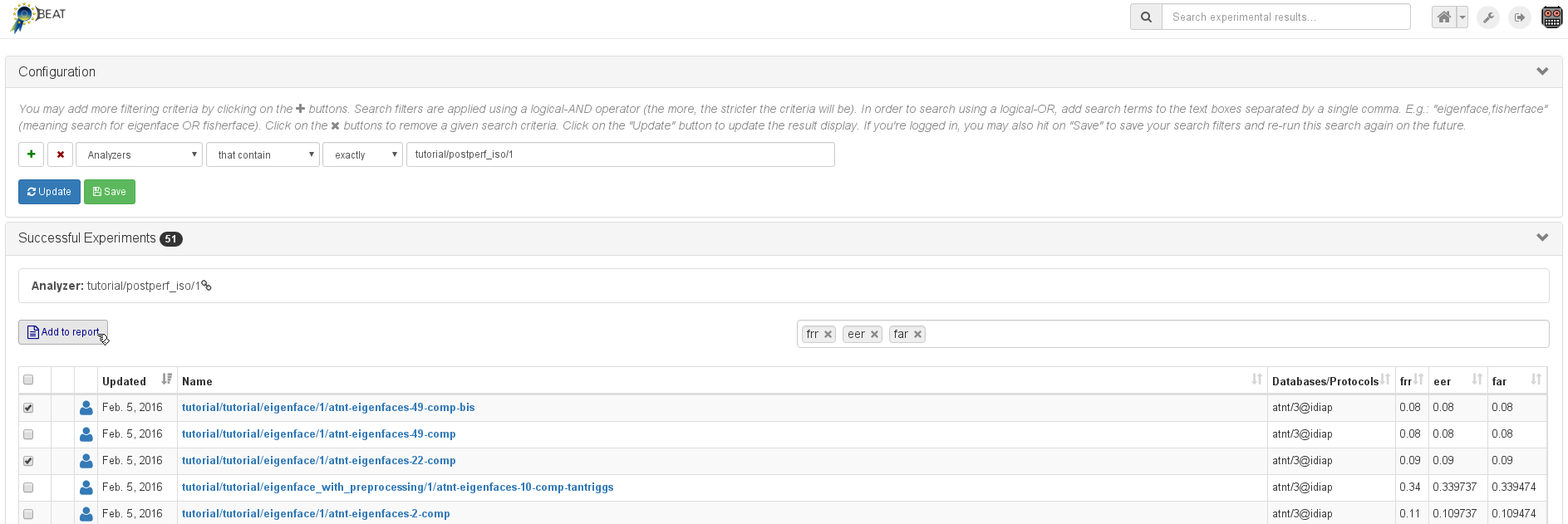Click far value 0.339474
This screenshot has height=524, width=1568.
(1514, 487)
